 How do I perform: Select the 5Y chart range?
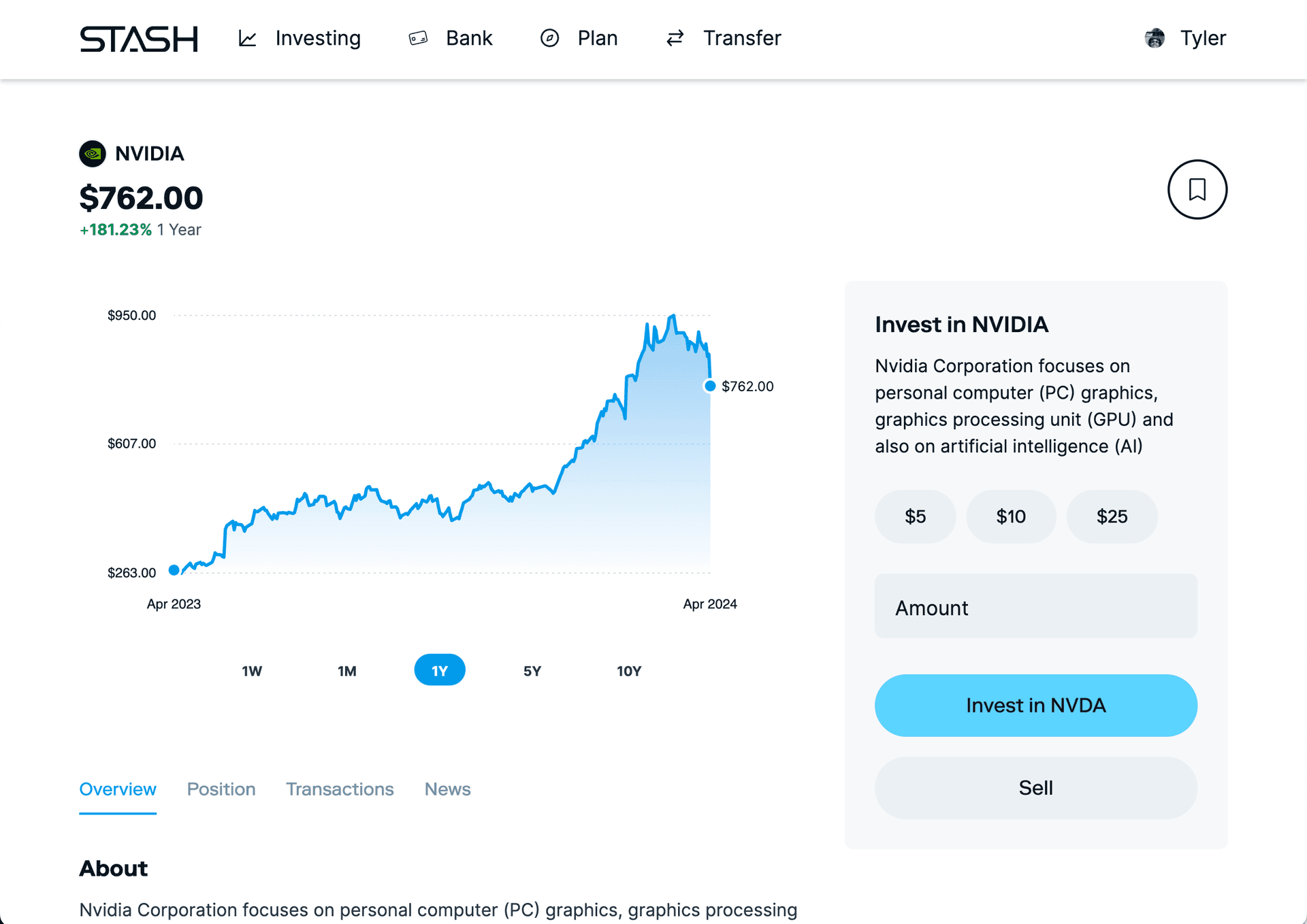click(532, 671)
